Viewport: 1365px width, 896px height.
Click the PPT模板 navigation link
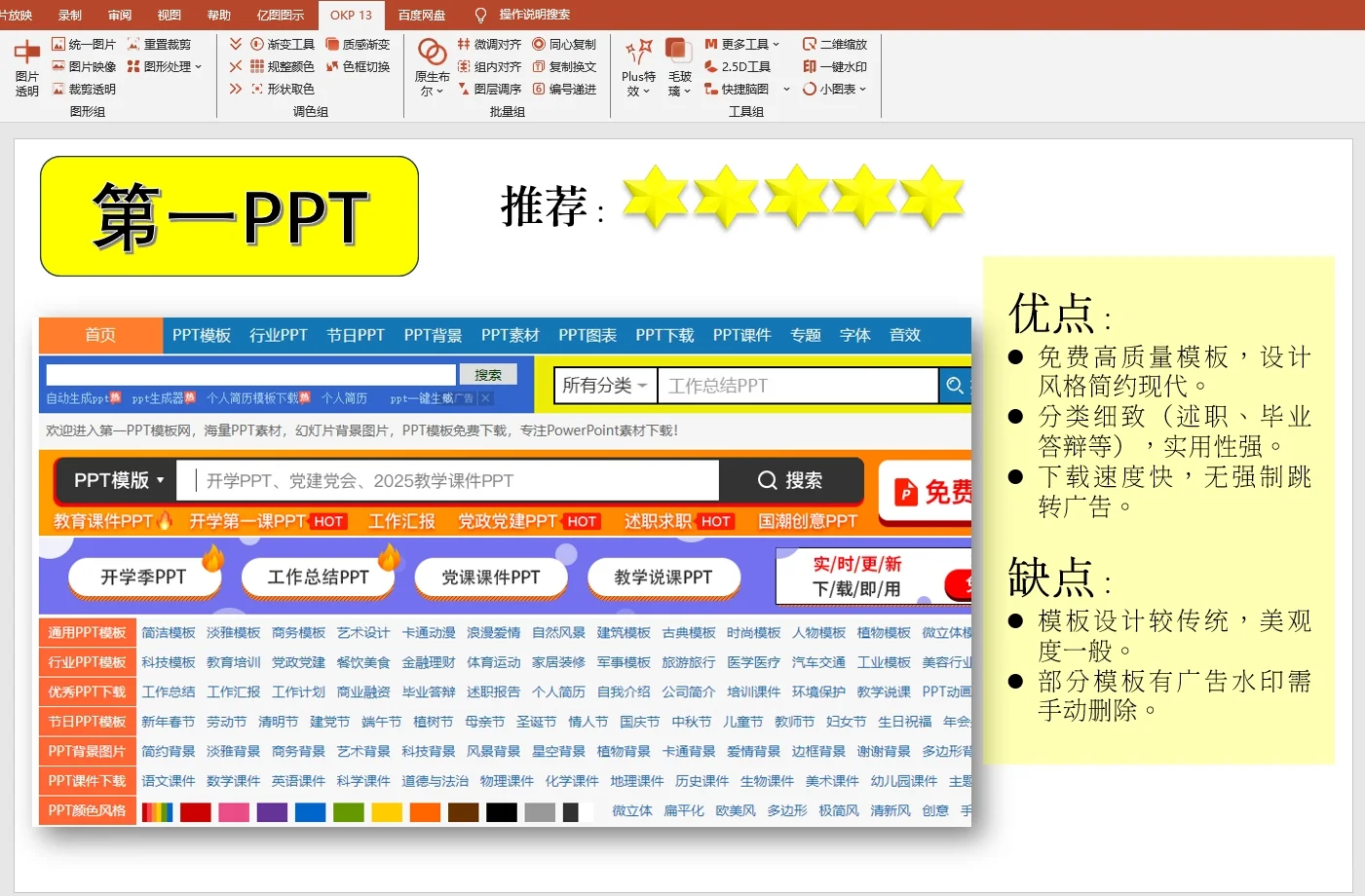(203, 335)
